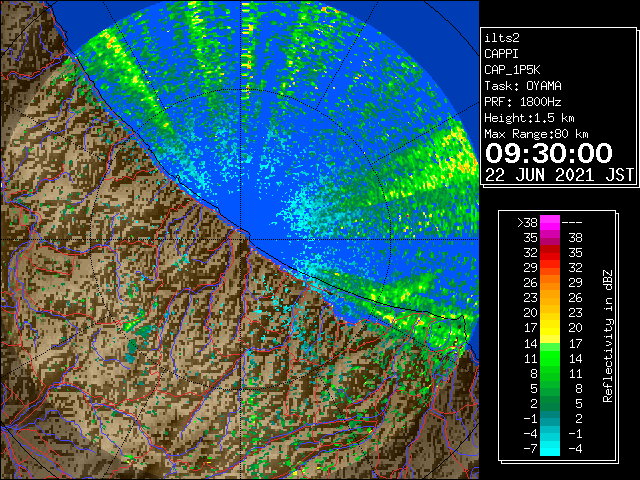
Task: Pick the cyan -7 dBZ color band
Action: click(550, 448)
